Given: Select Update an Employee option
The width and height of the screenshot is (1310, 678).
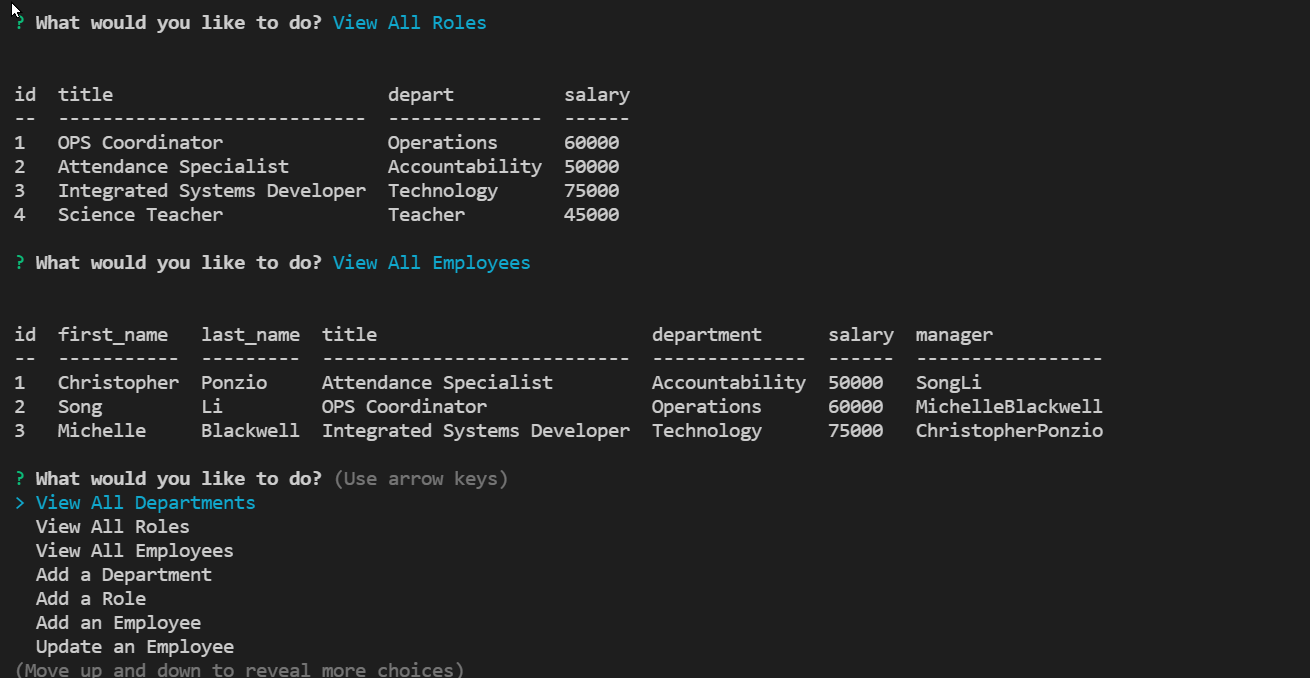Looking at the screenshot, I should coord(134,646).
